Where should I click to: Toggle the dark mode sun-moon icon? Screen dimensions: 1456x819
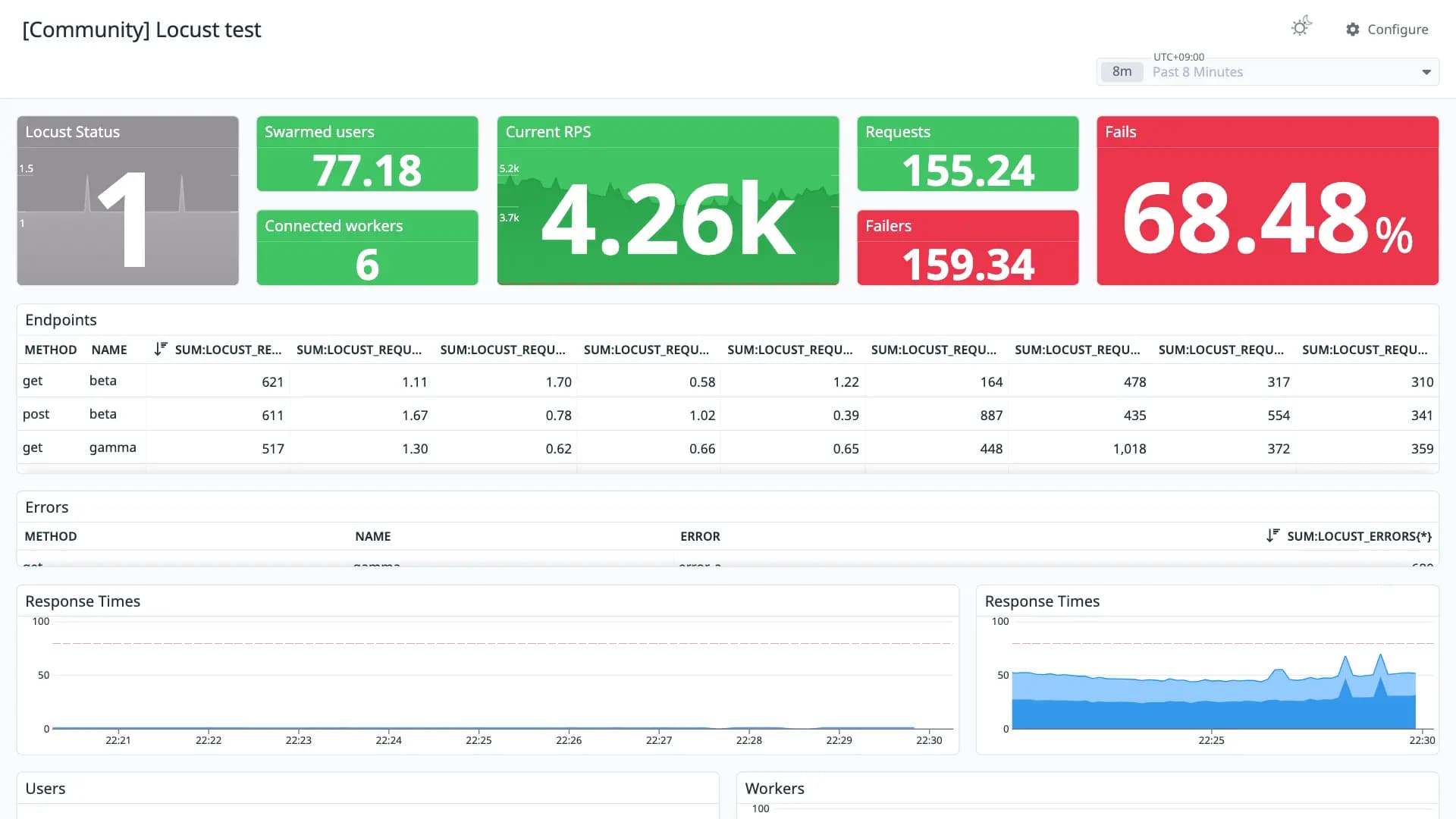[1301, 27]
